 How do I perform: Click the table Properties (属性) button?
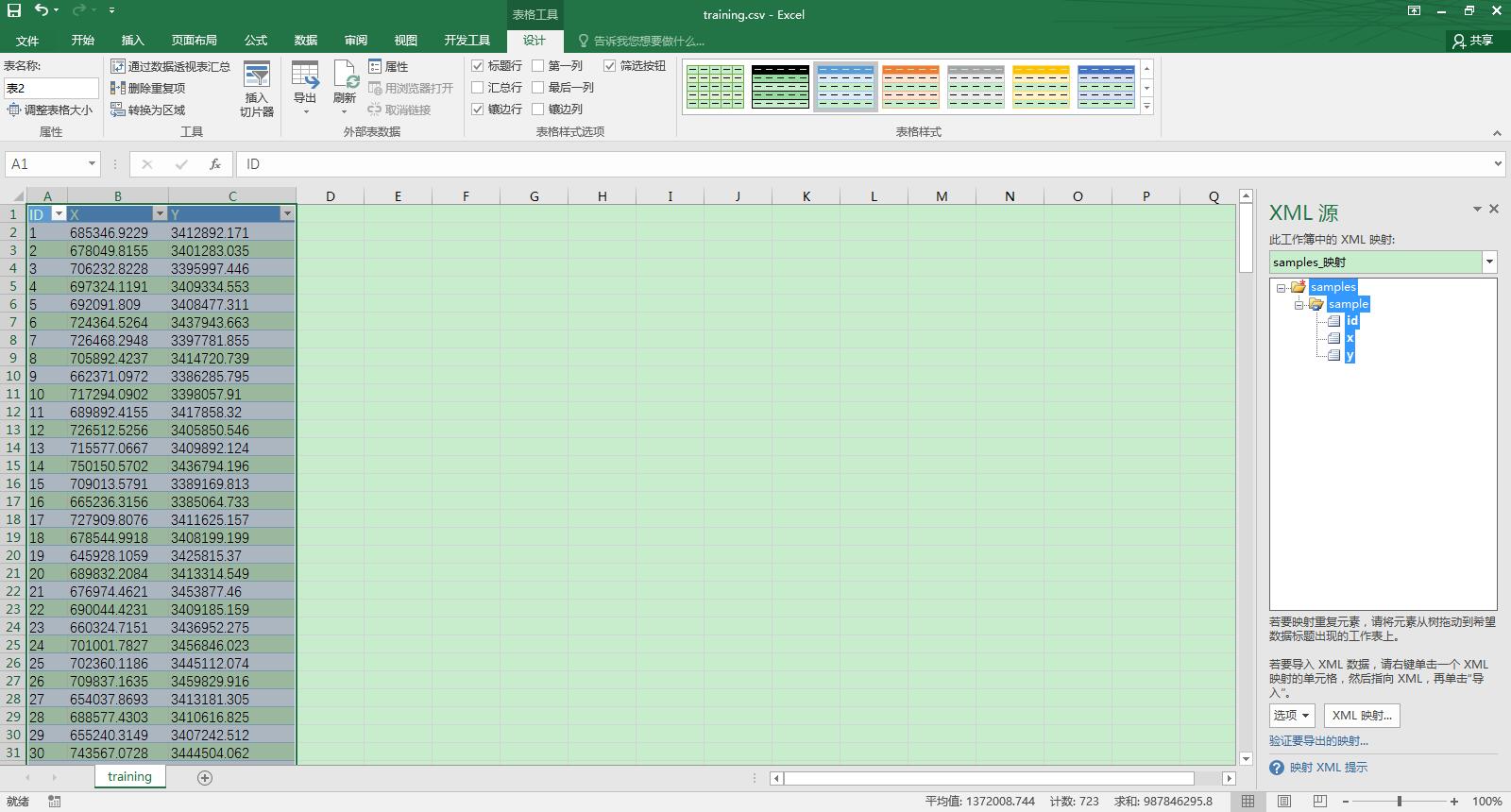(388, 66)
